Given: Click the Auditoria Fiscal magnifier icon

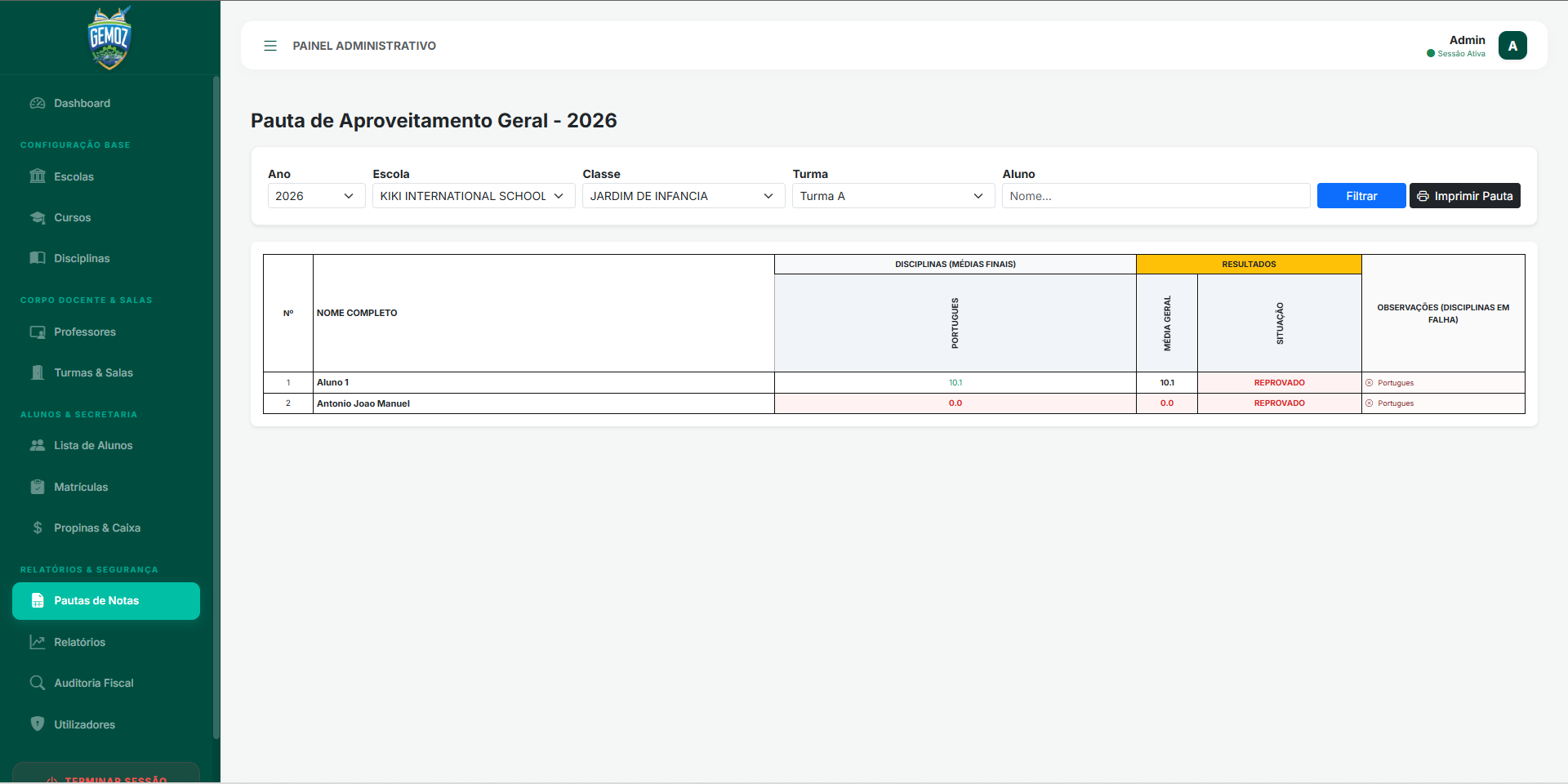Looking at the screenshot, I should (x=38, y=683).
